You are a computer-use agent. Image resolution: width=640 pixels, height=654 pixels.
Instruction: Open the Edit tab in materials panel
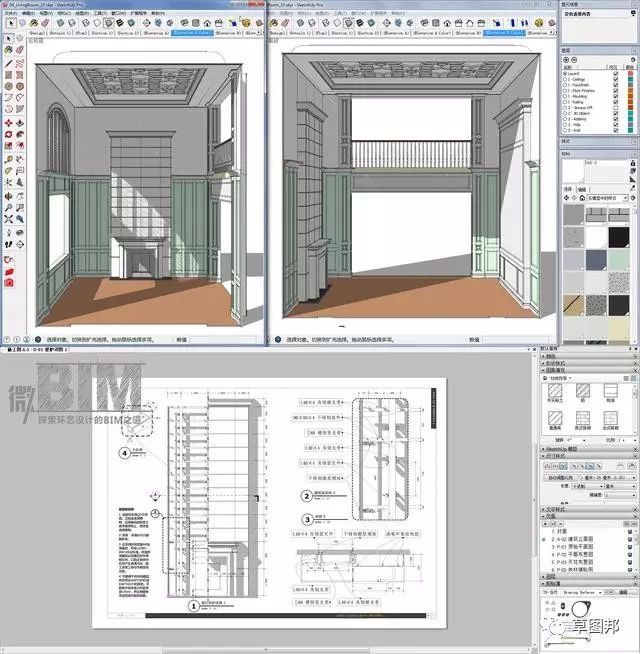[583, 188]
